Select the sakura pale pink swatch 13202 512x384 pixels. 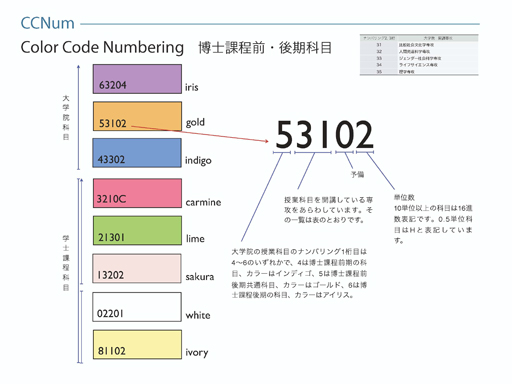(x=137, y=268)
